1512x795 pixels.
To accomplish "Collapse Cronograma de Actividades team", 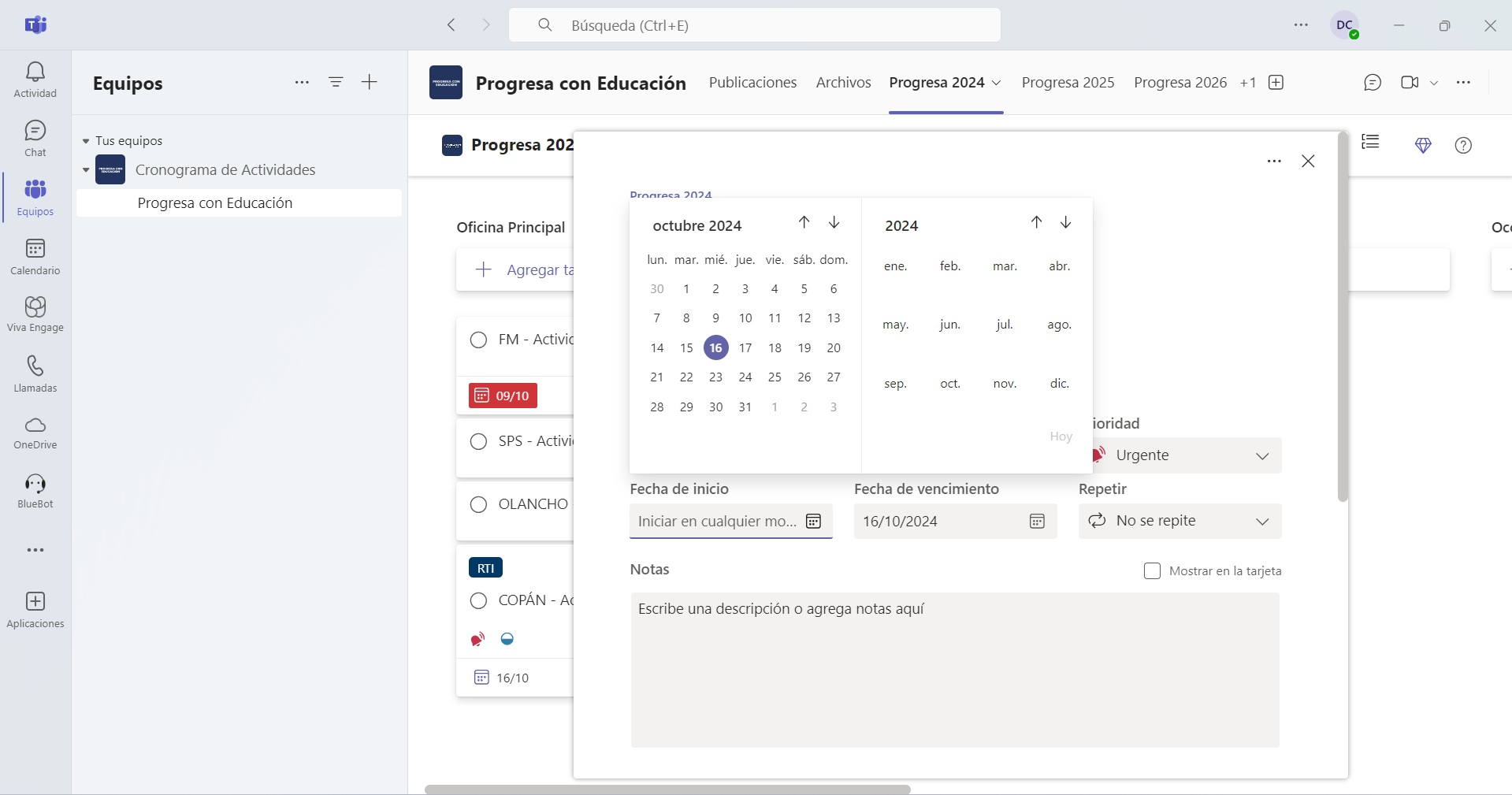I will point(86,169).
